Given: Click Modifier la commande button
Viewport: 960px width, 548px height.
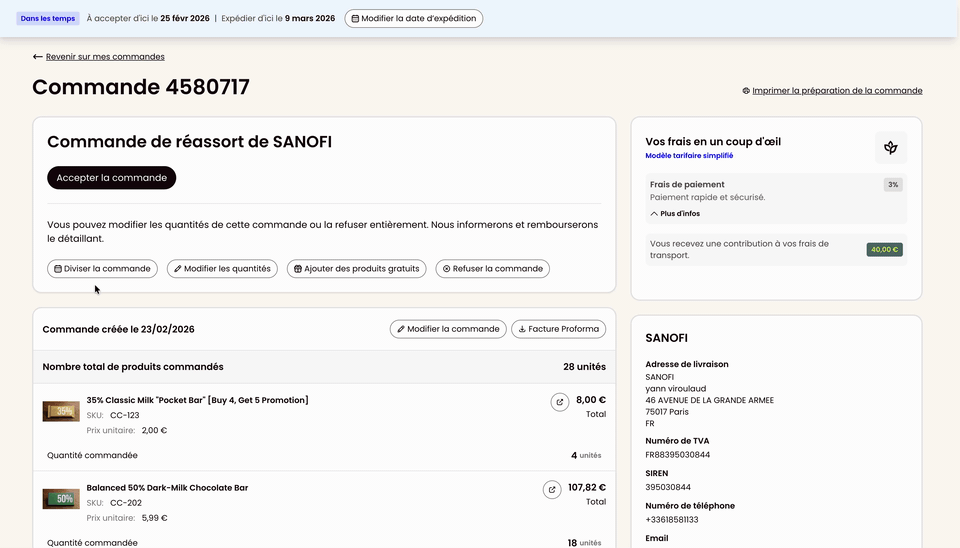Looking at the screenshot, I should 448,329.
